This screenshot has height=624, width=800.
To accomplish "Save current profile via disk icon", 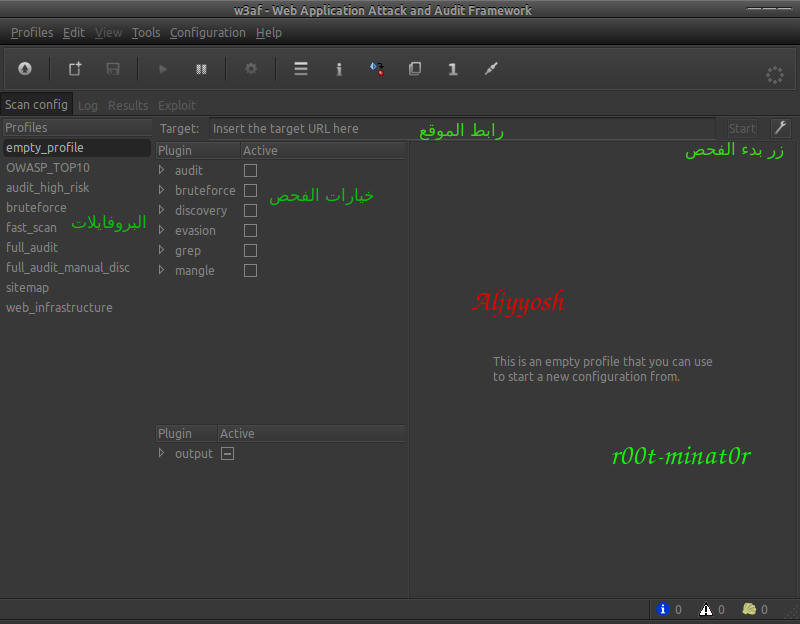I will (x=113, y=69).
